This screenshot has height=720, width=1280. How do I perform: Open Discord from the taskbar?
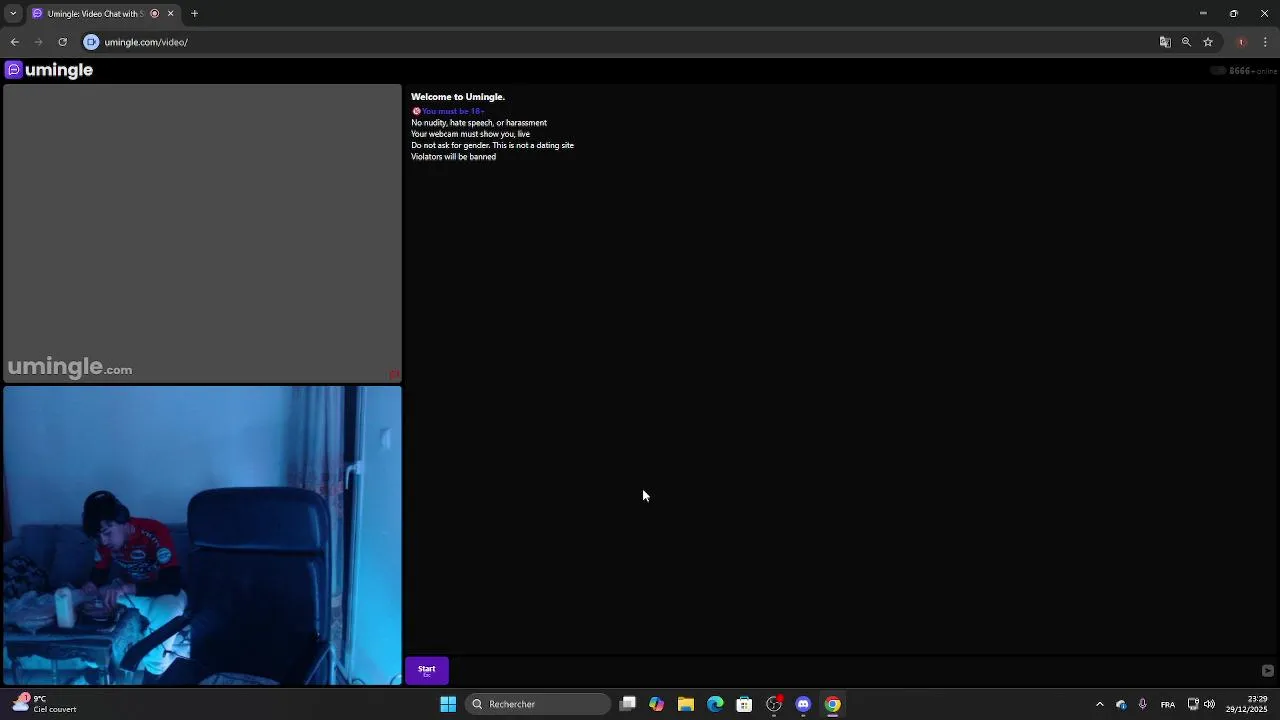[x=803, y=704]
